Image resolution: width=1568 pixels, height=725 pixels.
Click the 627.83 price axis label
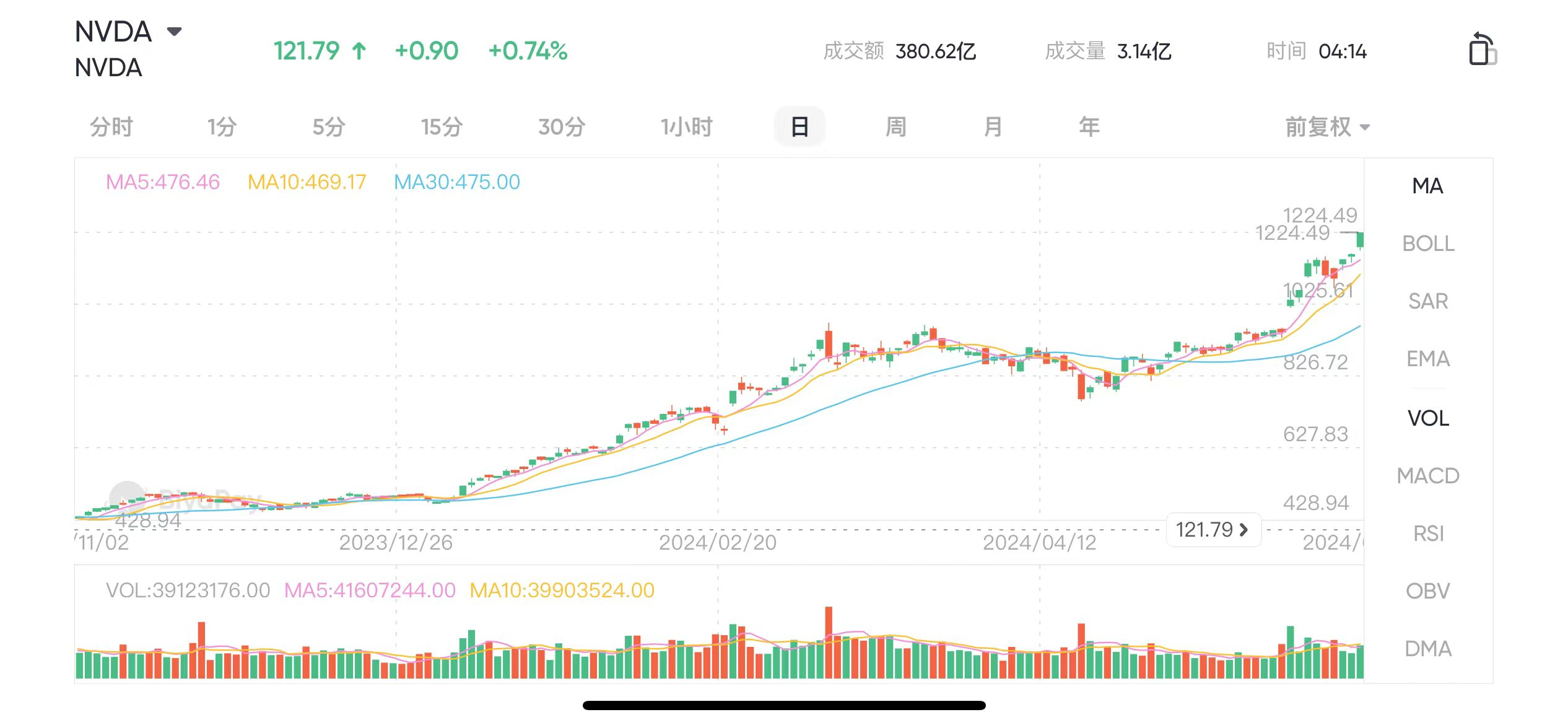(1315, 434)
